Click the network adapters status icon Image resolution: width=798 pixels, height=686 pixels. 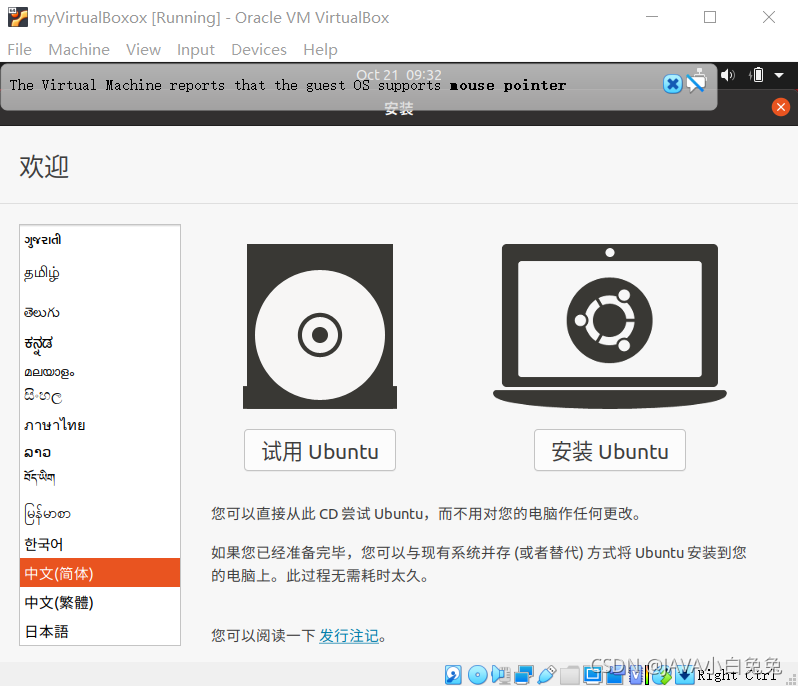click(x=524, y=675)
